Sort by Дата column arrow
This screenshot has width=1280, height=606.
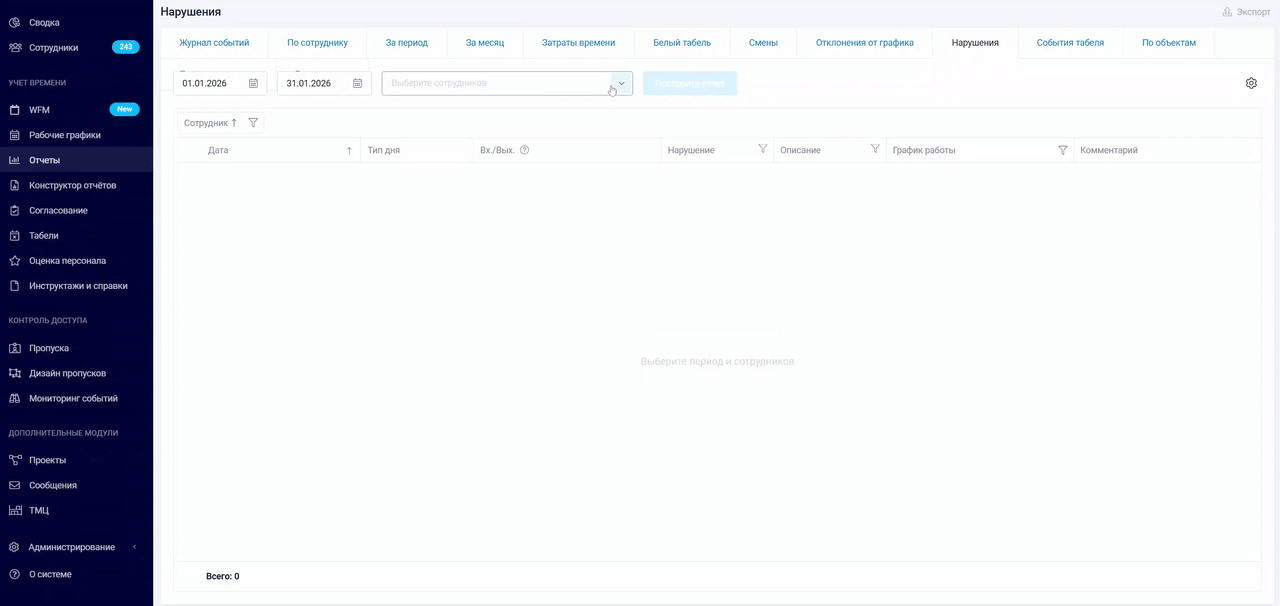349,150
